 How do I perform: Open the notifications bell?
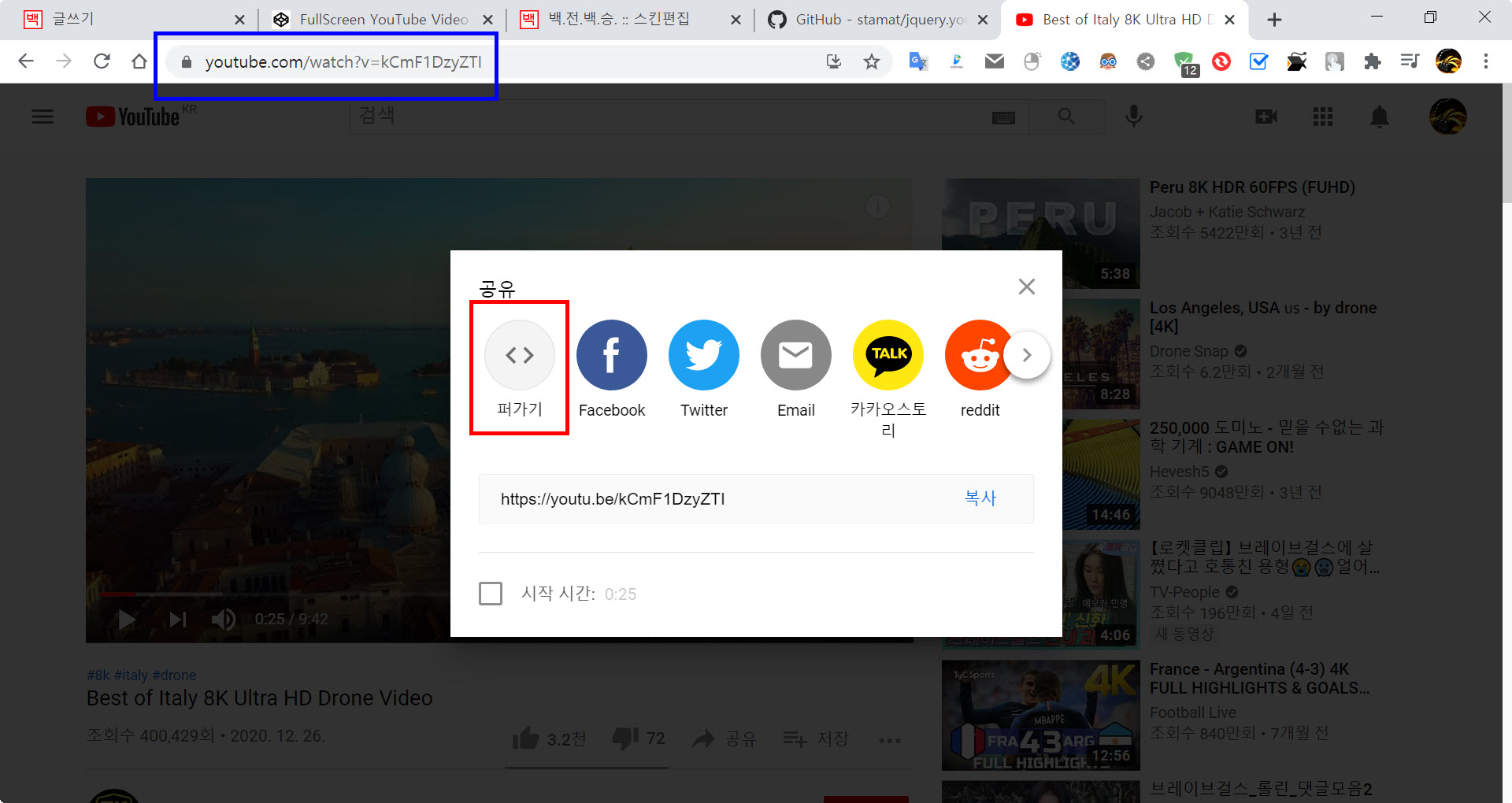tap(1380, 117)
